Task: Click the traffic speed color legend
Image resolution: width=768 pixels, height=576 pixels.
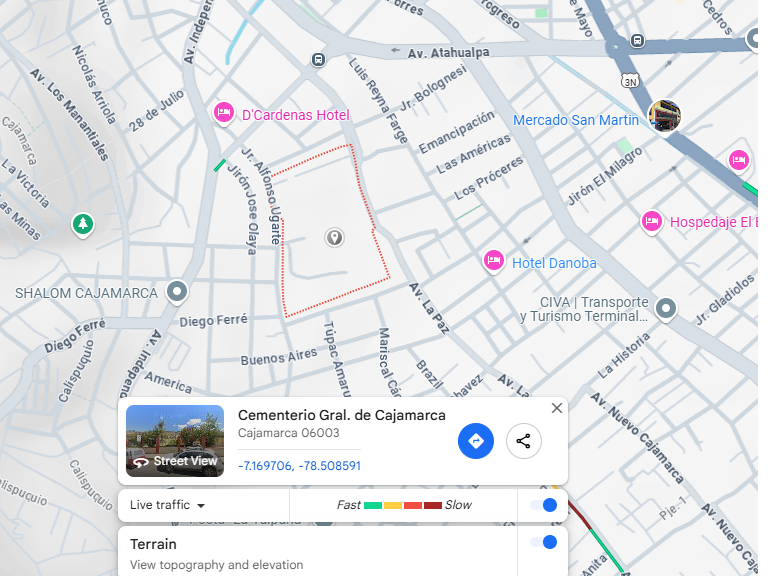Action: [x=403, y=505]
